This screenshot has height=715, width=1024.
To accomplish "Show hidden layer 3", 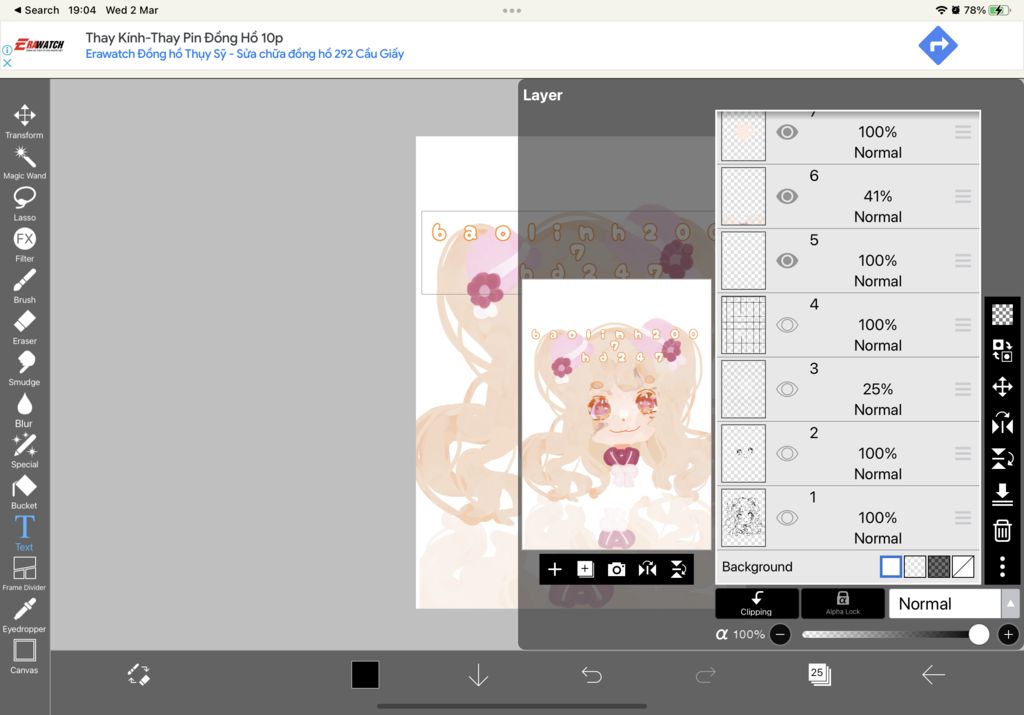I will 787,389.
